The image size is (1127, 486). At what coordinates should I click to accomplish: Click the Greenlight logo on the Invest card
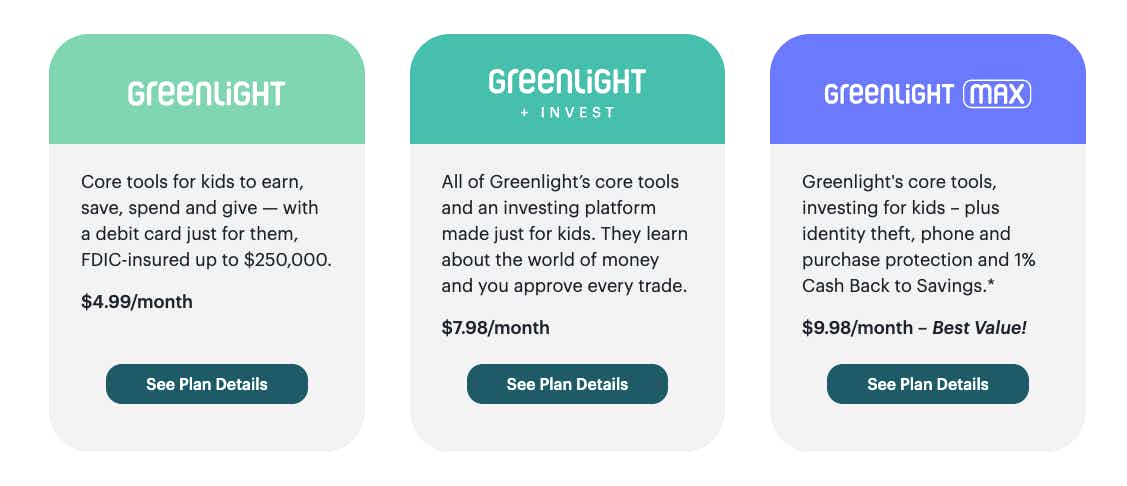pos(567,82)
